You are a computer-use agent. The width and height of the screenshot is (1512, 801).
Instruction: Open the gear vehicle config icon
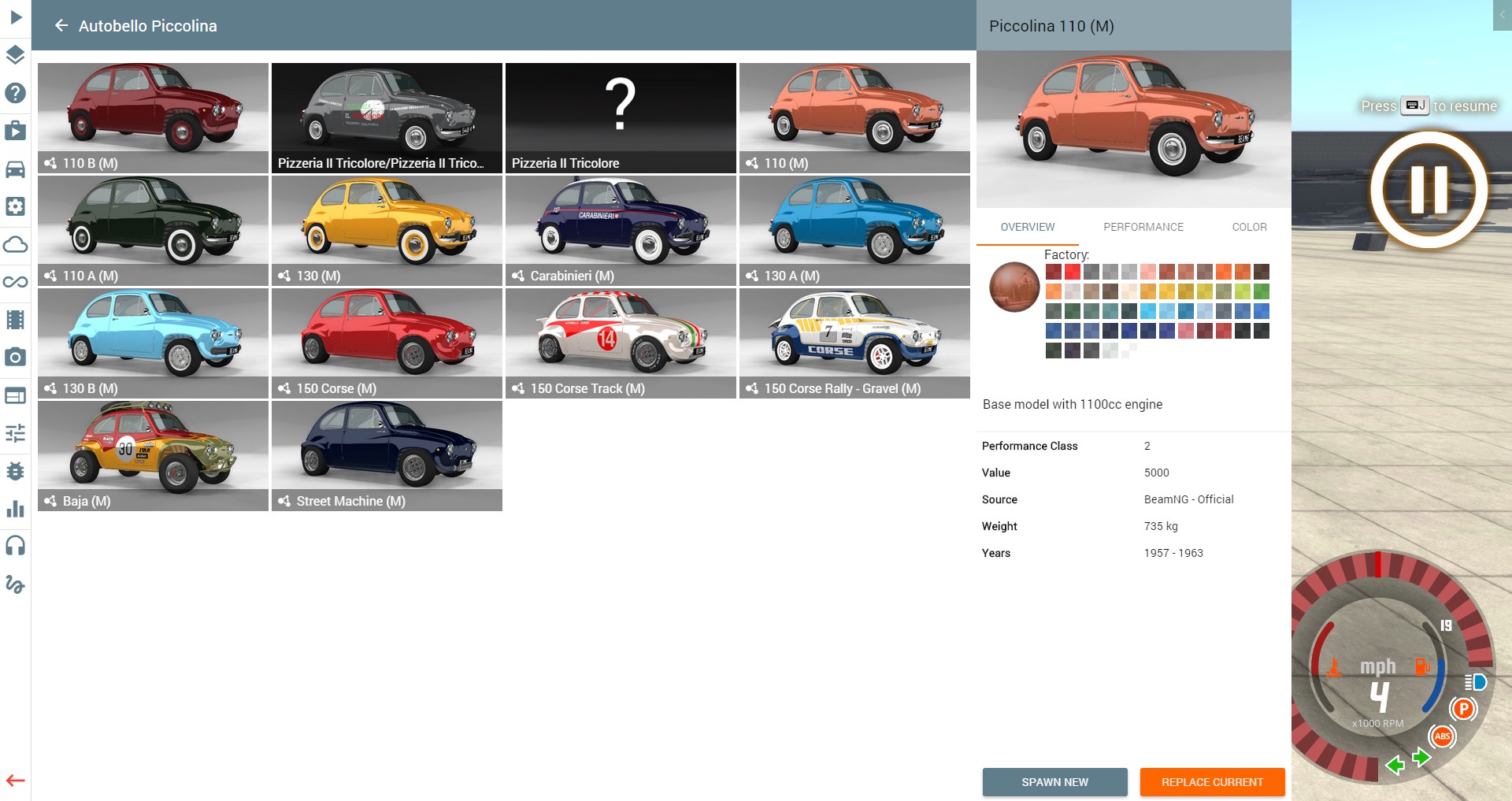16,206
